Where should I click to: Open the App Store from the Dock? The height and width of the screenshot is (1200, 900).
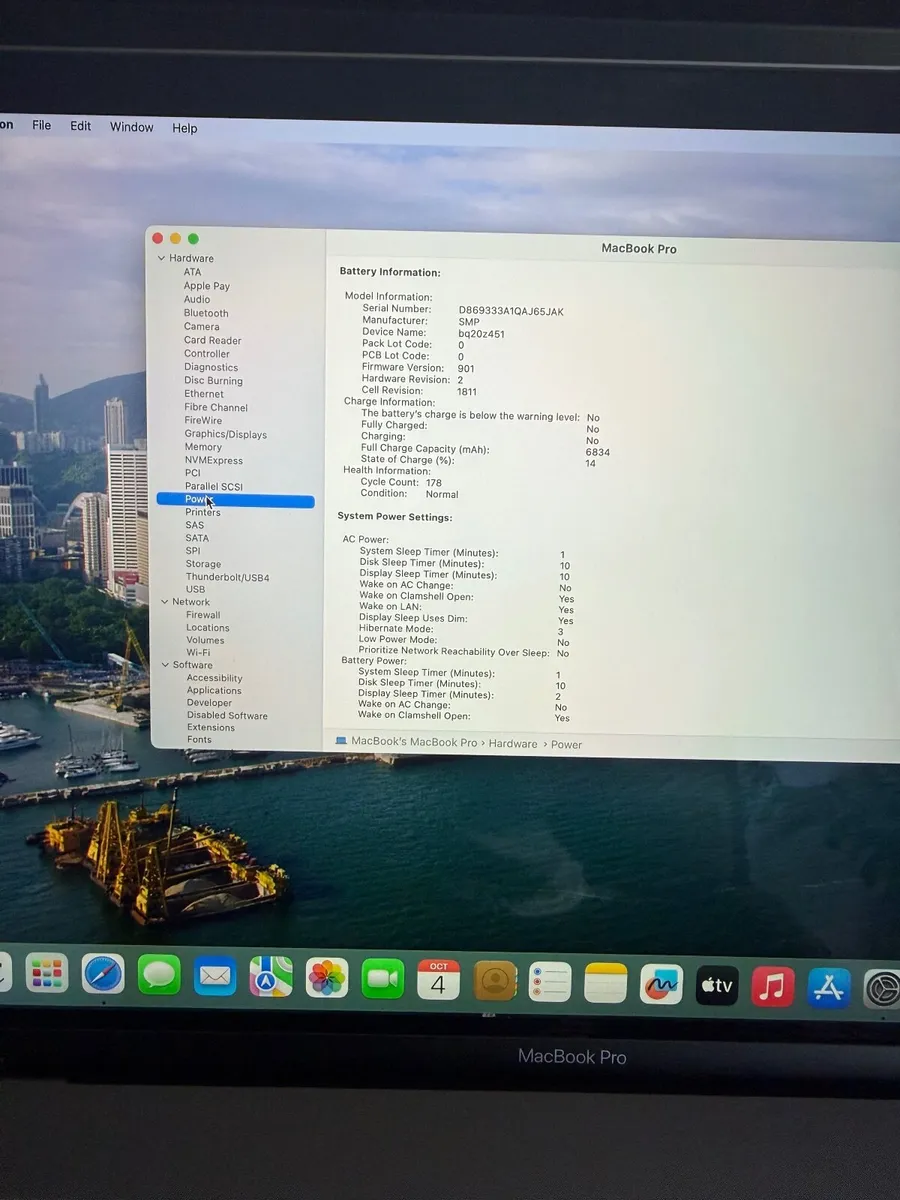pyautogui.click(x=827, y=987)
